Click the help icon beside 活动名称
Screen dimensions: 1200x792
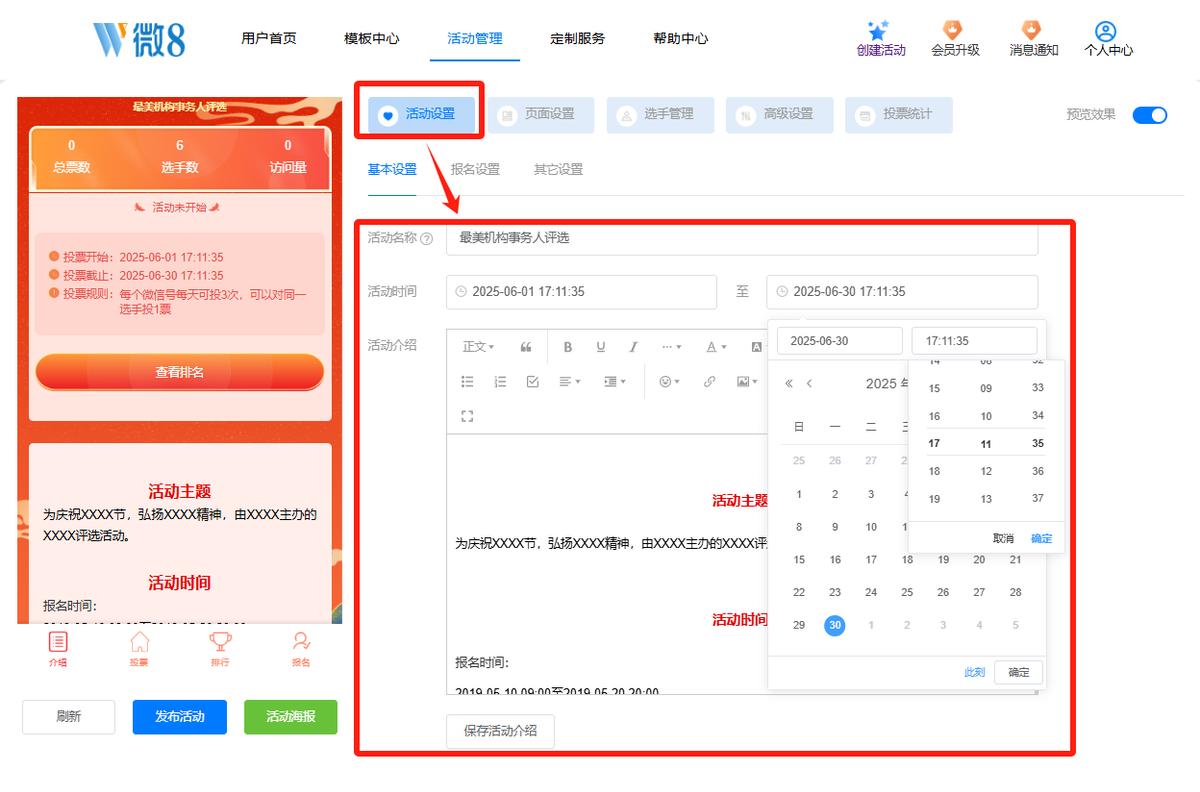[x=427, y=239]
